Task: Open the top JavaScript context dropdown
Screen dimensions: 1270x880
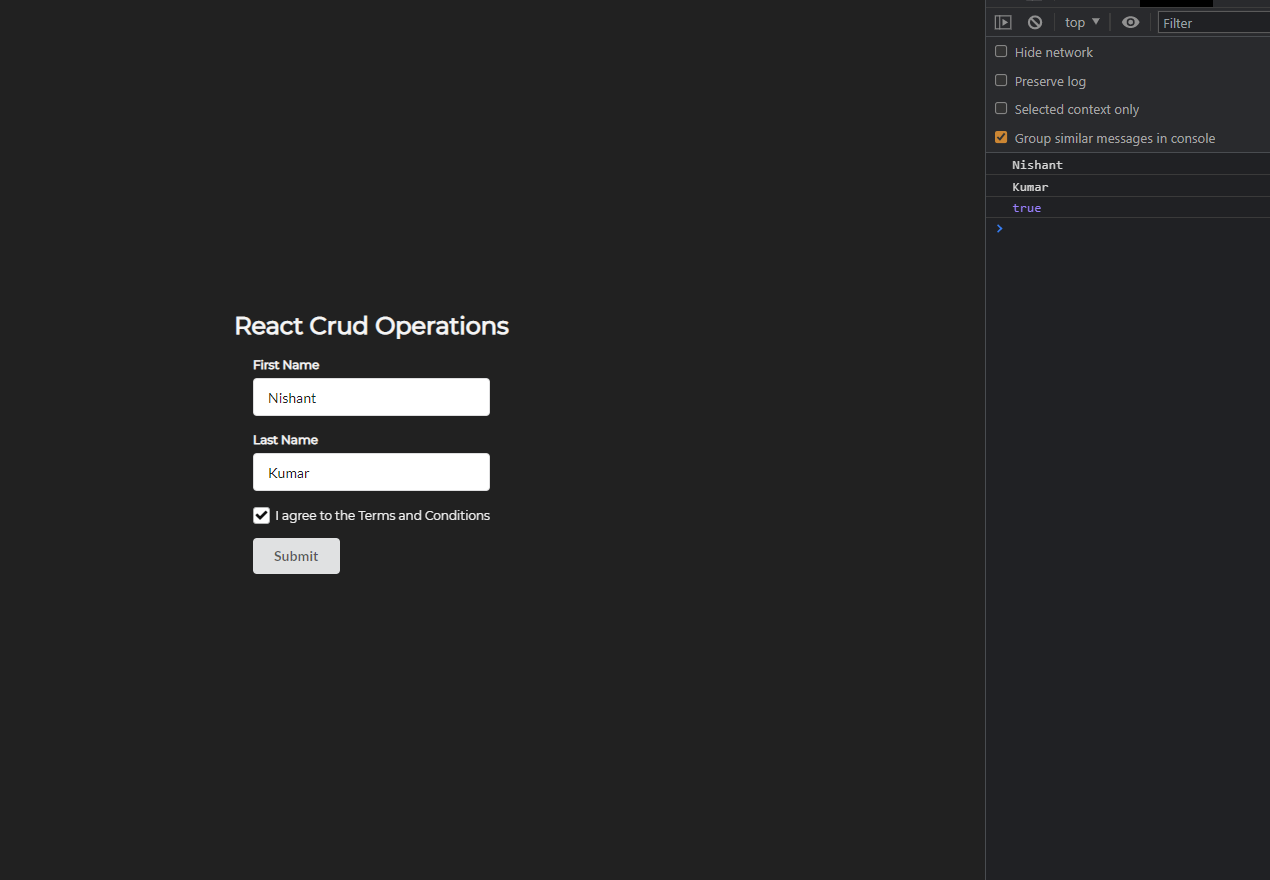Action: pyautogui.click(x=1082, y=21)
